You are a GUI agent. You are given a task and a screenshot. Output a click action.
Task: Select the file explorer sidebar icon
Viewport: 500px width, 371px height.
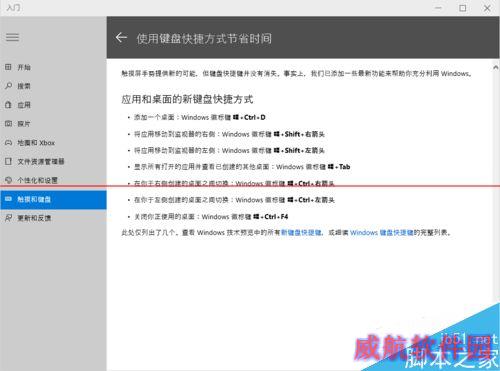pyautogui.click(x=8, y=161)
